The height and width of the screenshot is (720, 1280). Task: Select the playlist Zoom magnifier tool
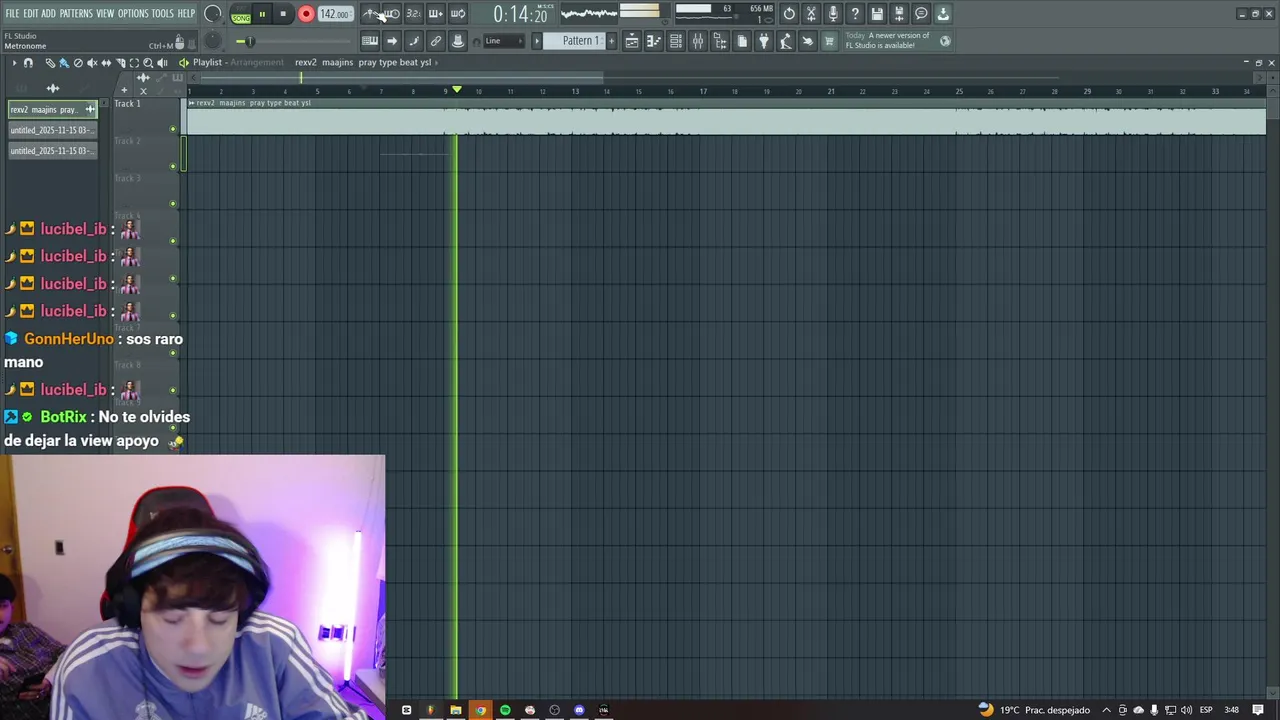pos(148,63)
